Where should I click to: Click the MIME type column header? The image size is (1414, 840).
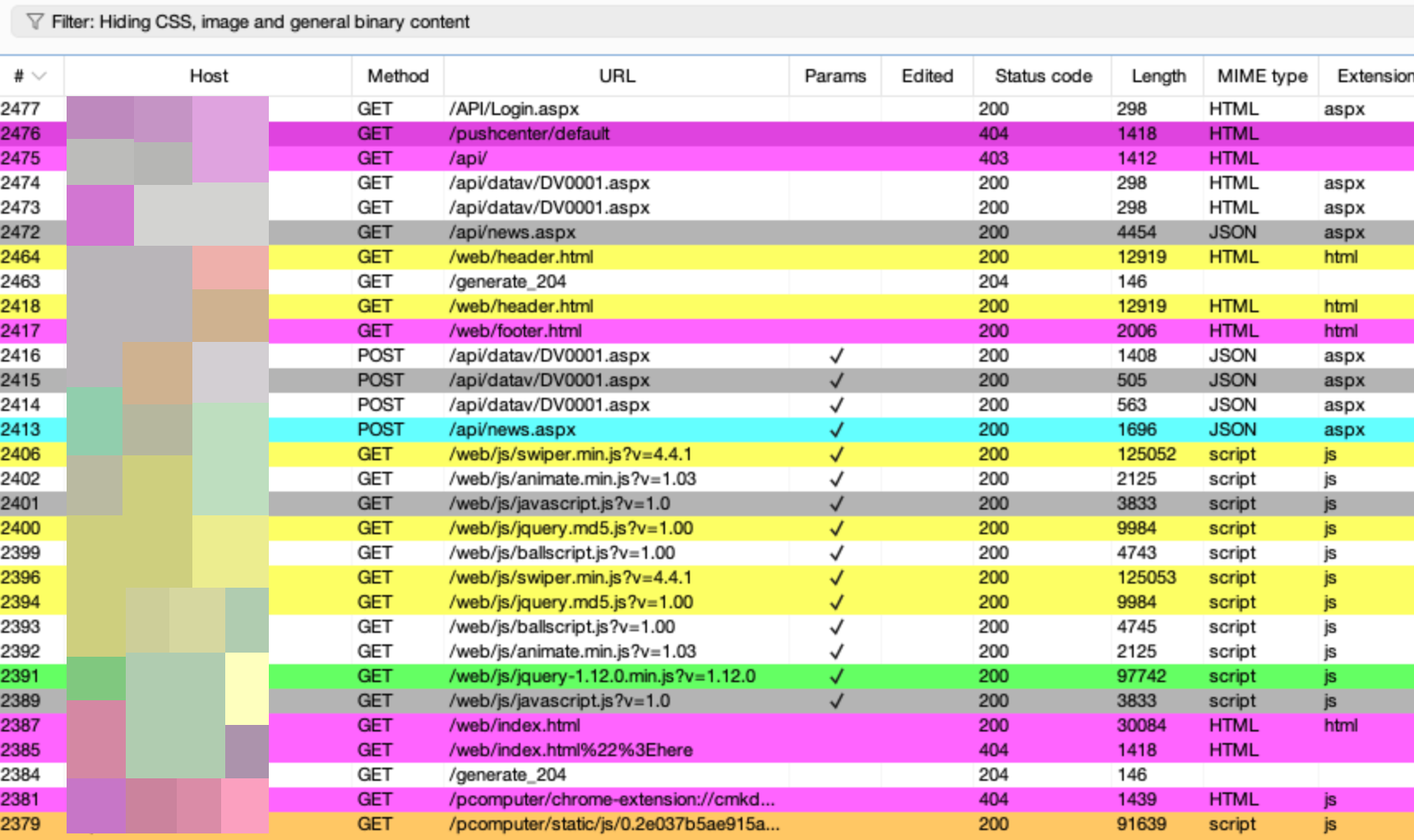point(1261,76)
